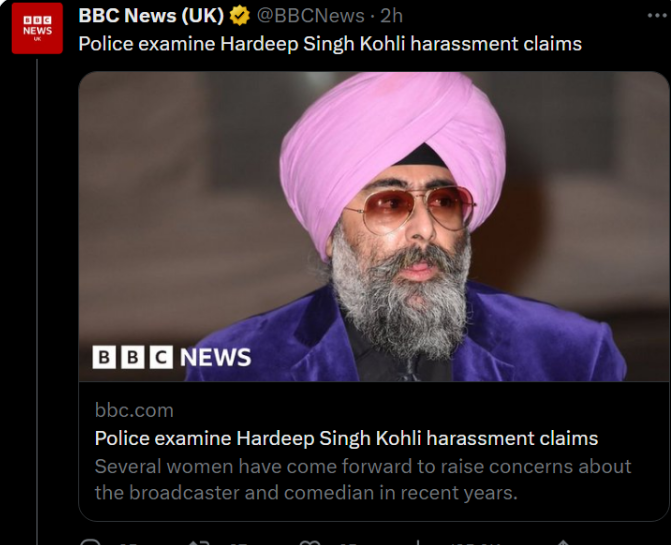671x545 pixels.
Task: Open the BBC News (UK) display name
Action: pyautogui.click(x=150, y=16)
